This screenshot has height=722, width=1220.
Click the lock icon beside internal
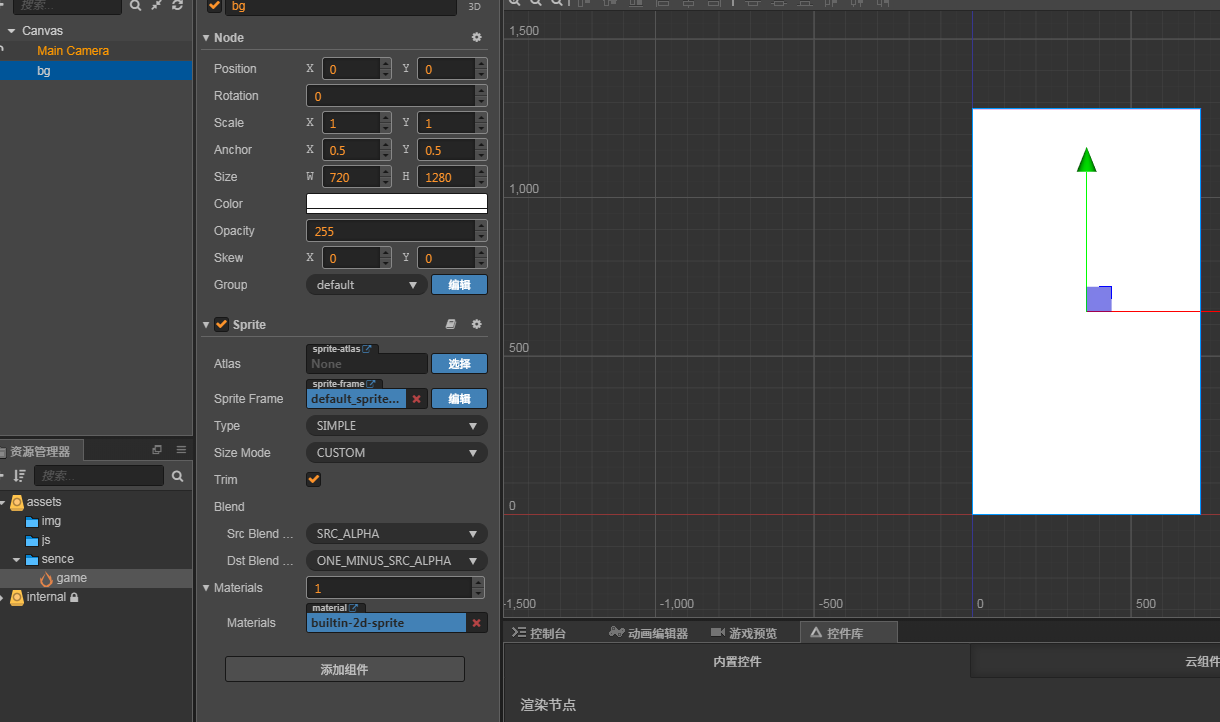[74, 597]
